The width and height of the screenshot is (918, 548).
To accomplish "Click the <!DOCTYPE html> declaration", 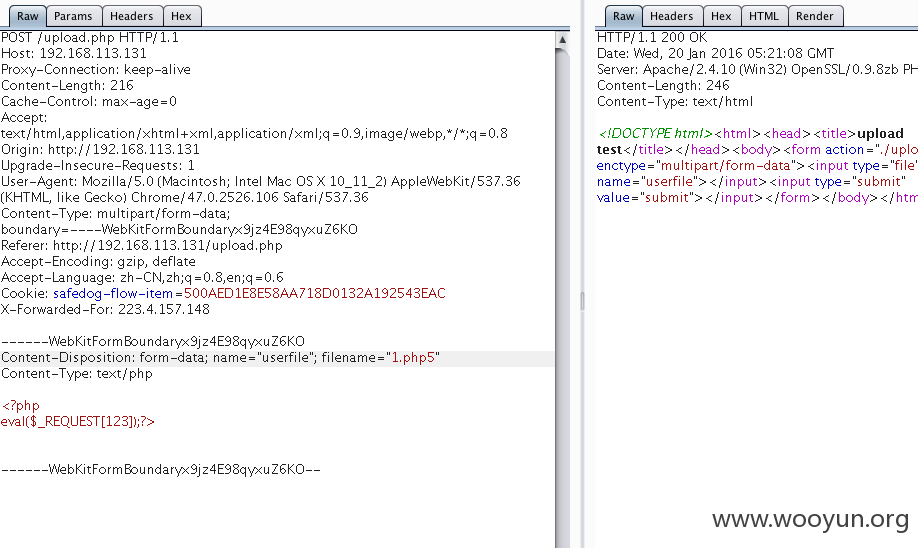I will [656, 133].
